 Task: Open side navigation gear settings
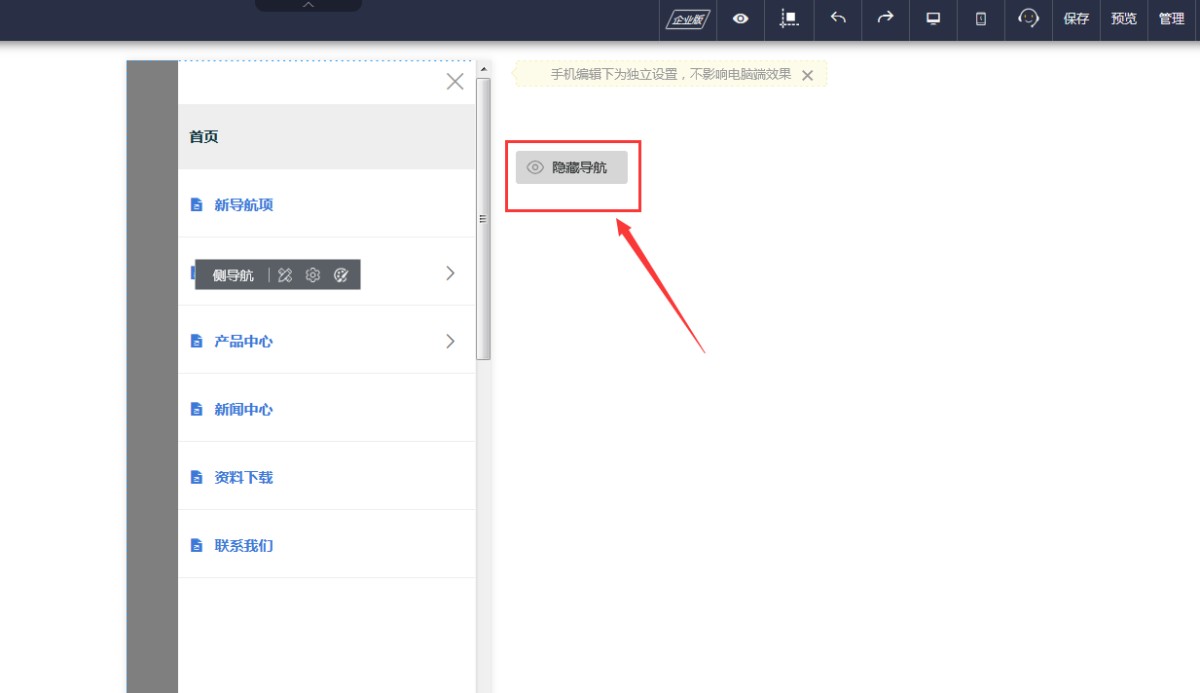[x=313, y=275]
